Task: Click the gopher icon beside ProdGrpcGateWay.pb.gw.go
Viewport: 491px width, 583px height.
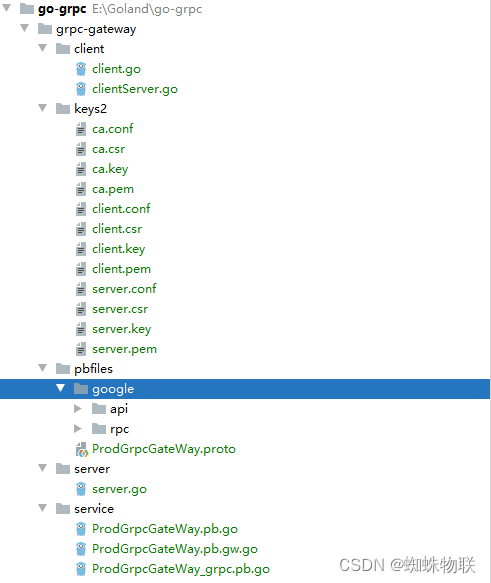Action: [x=81, y=549]
